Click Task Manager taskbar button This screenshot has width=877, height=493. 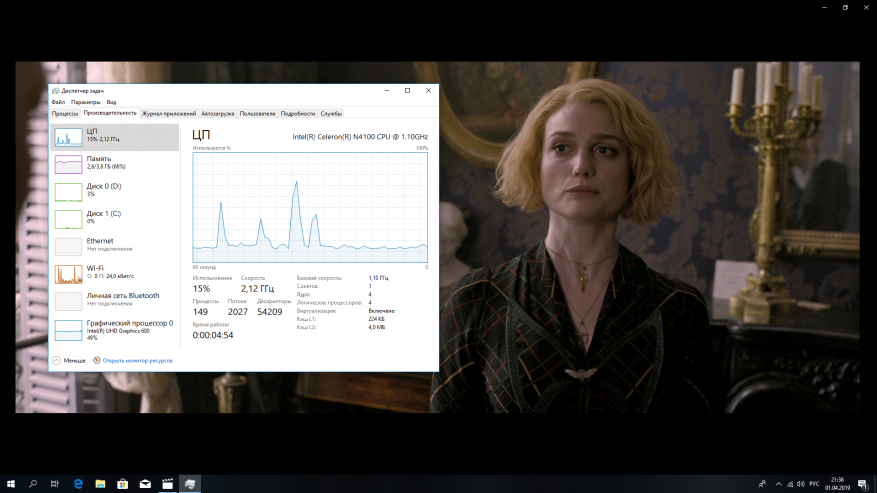(x=190, y=483)
